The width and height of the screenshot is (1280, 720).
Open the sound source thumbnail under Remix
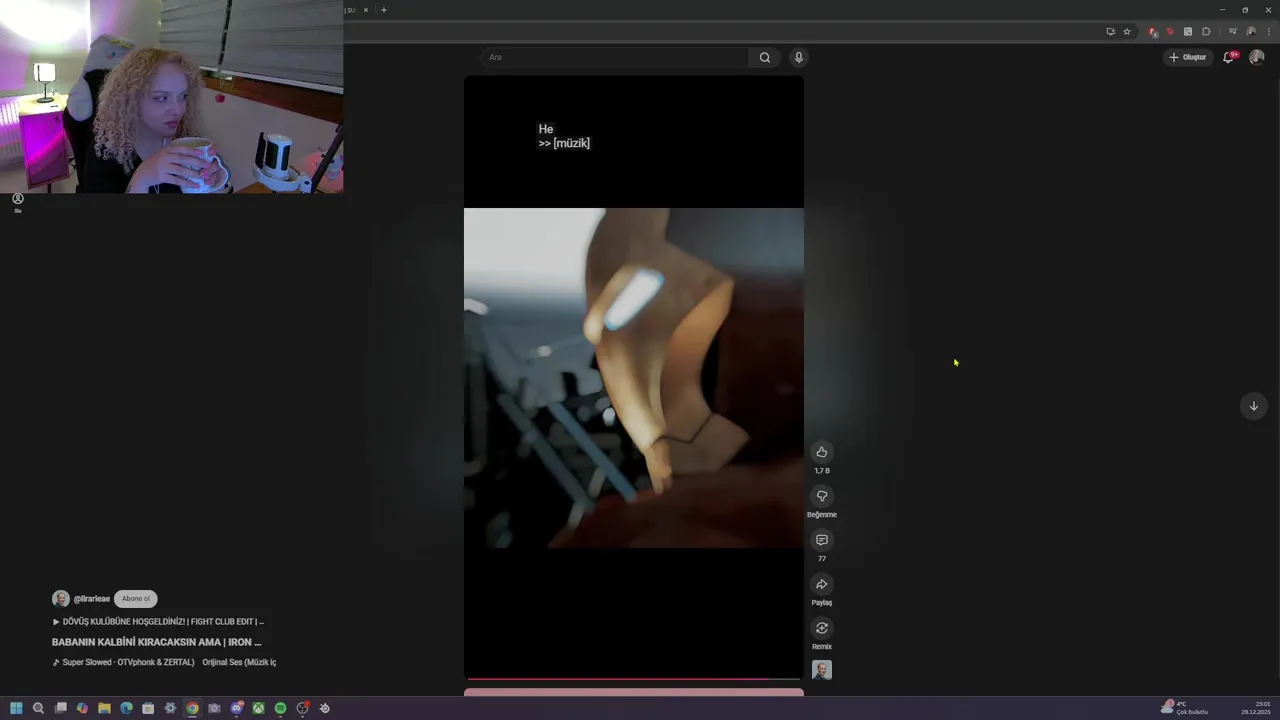pyautogui.click(x=822, y=670)
